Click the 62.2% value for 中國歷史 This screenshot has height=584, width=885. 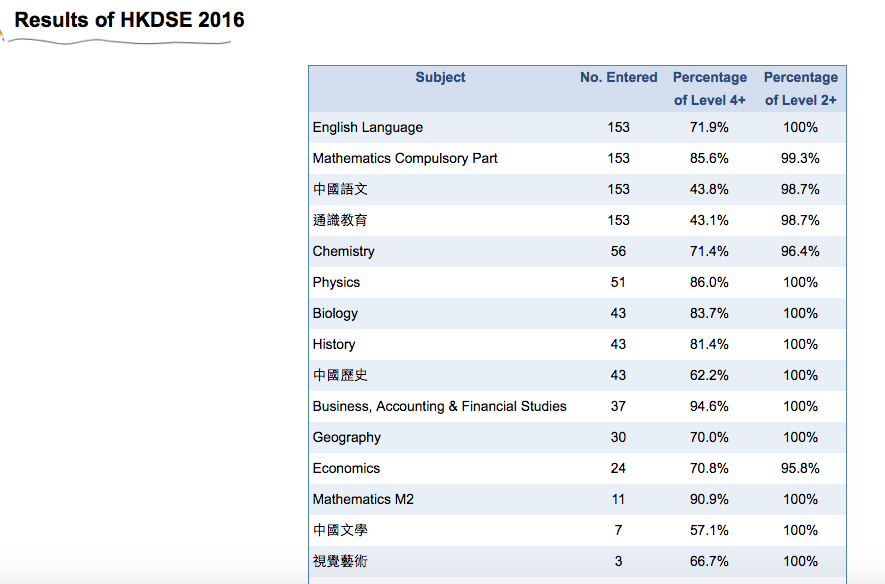pos(709,376)
